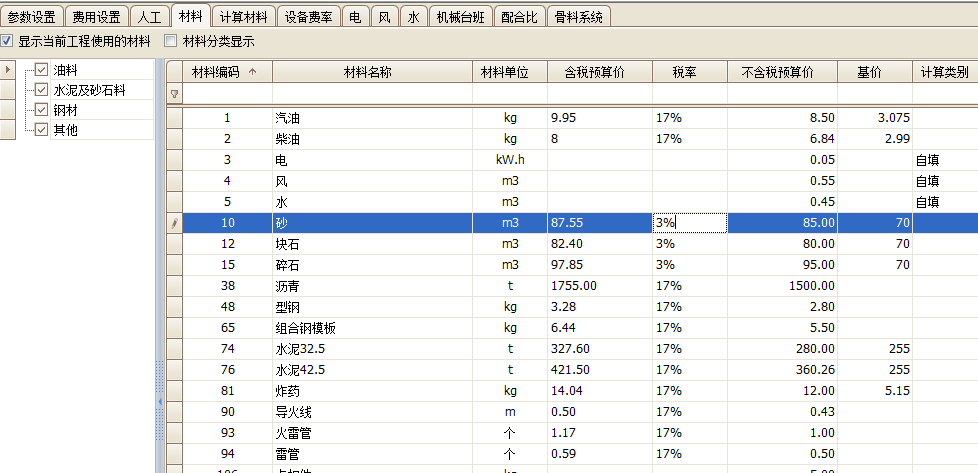Screen dimensions: 978x473
Task: Uncheck the 水泥及砂石料 category checkbox
Action: [x=41, y=90]
